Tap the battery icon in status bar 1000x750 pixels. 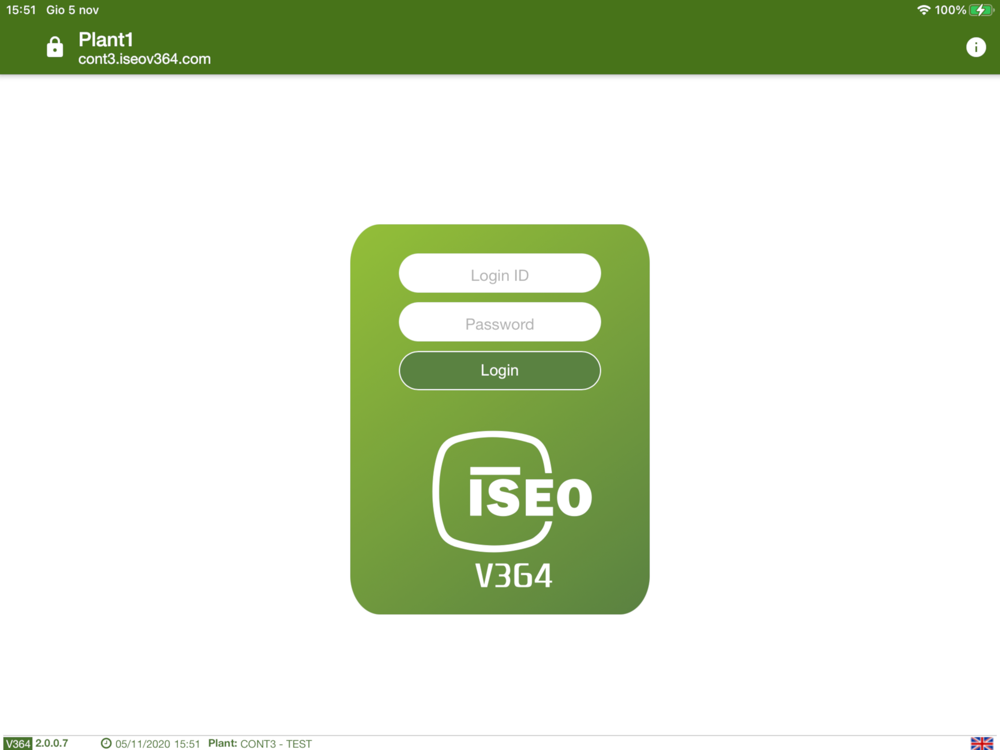[982, 10]
